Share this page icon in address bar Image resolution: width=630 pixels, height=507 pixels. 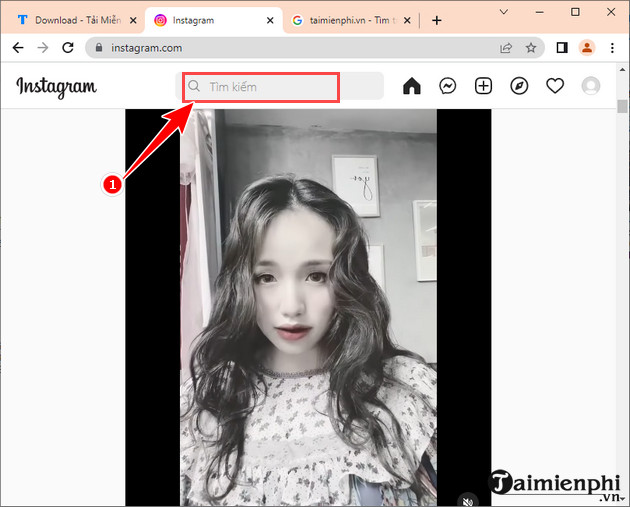point(506,48)
